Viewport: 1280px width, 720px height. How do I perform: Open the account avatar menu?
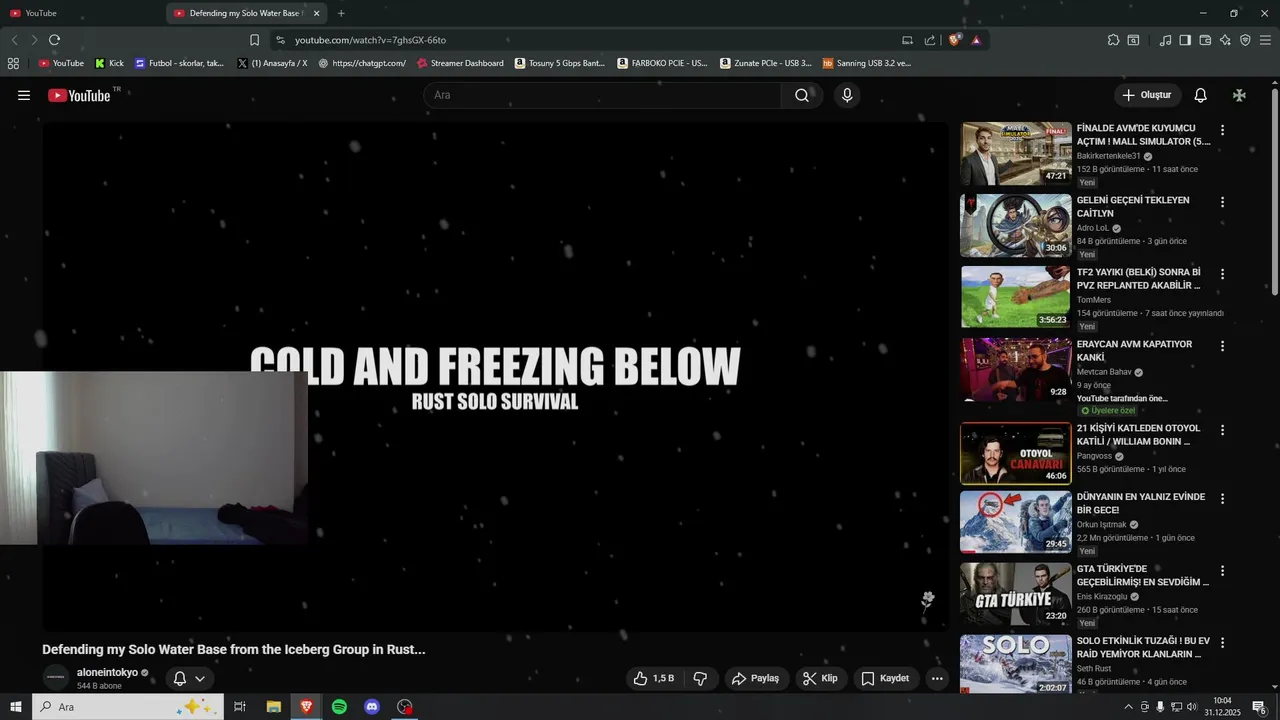[1239, 95]
